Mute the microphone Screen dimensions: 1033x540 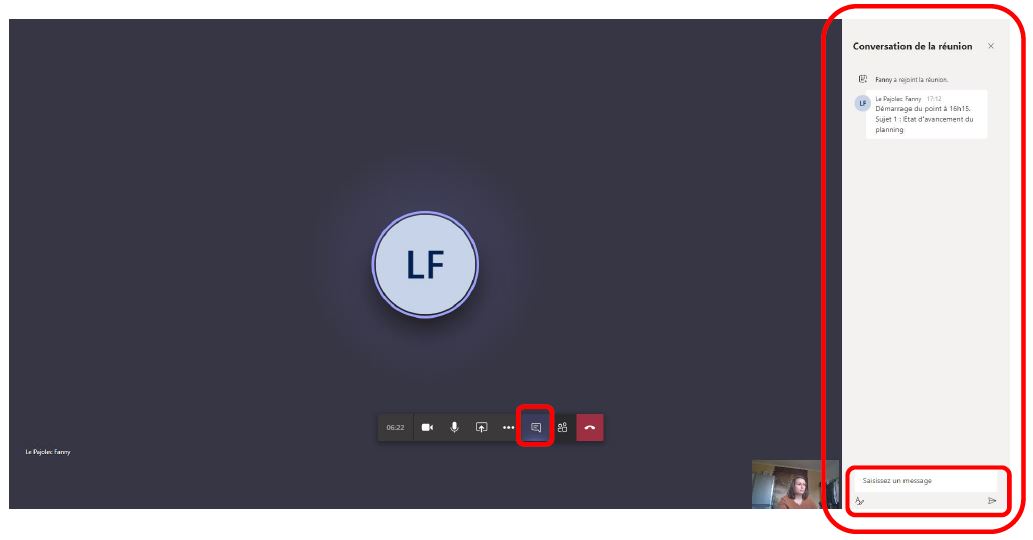pos(454,427)
